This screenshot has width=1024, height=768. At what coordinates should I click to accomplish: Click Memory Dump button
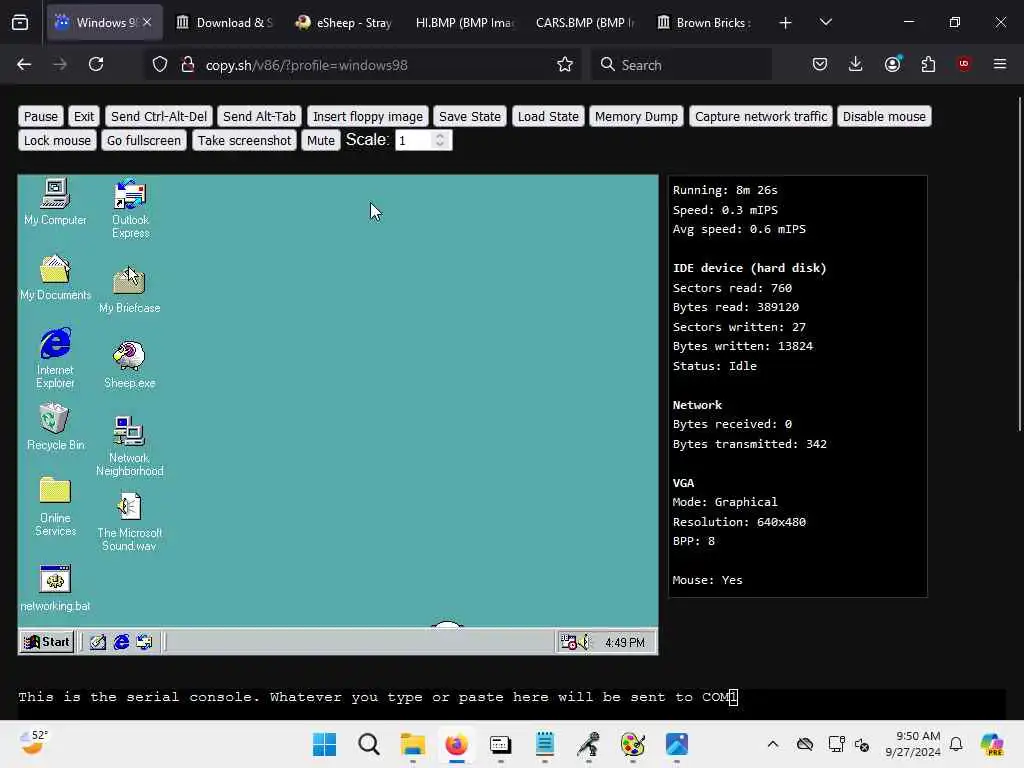[x=636, y=116]
